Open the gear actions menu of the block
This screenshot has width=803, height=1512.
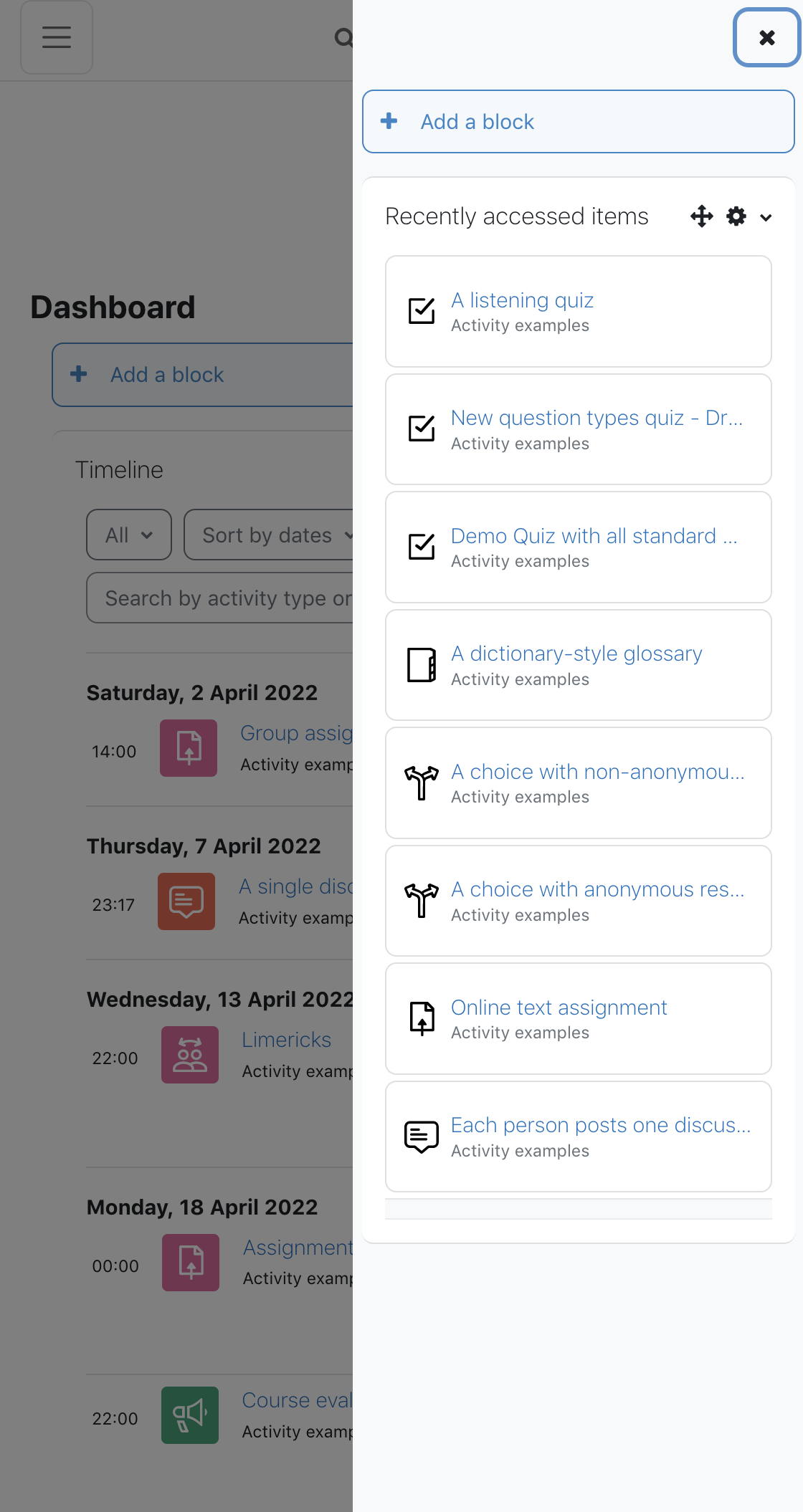[736, 216]
